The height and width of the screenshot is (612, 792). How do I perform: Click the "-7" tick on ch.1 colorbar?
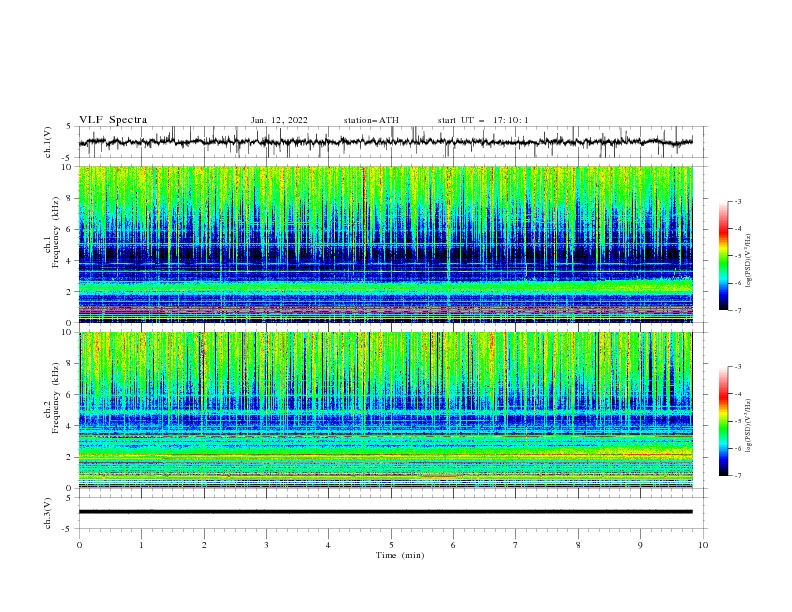click(738, 310)
